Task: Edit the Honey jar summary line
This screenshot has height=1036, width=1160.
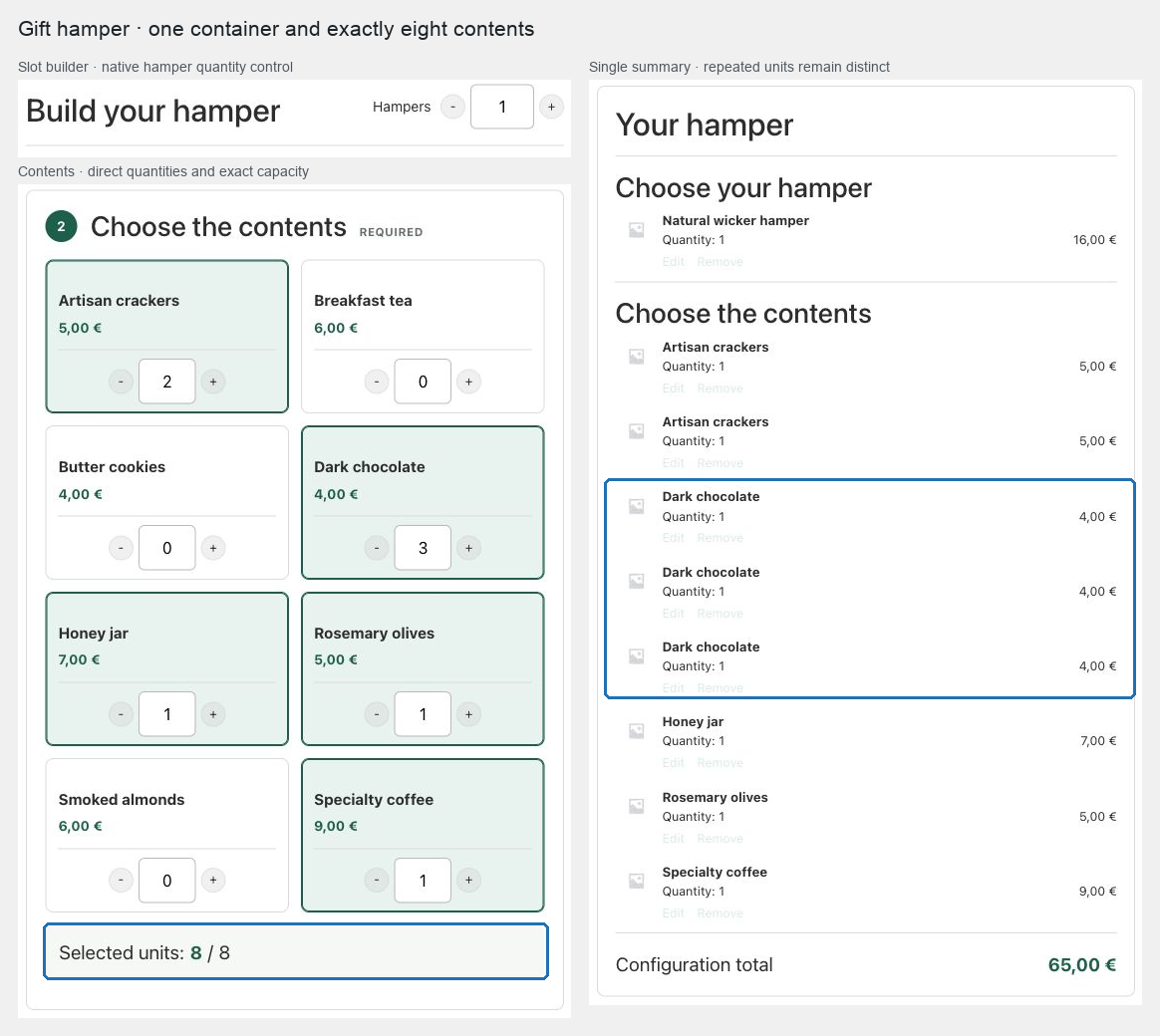Action: 674,762
